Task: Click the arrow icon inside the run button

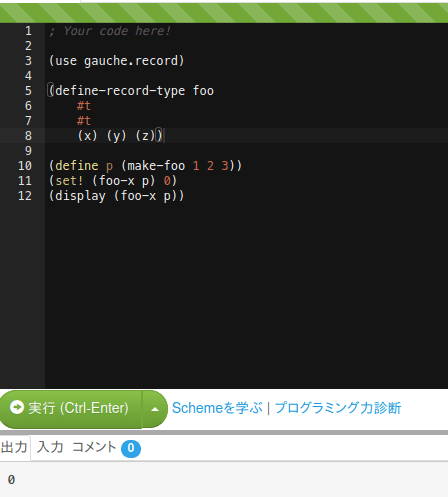Action: click(17, 407)
